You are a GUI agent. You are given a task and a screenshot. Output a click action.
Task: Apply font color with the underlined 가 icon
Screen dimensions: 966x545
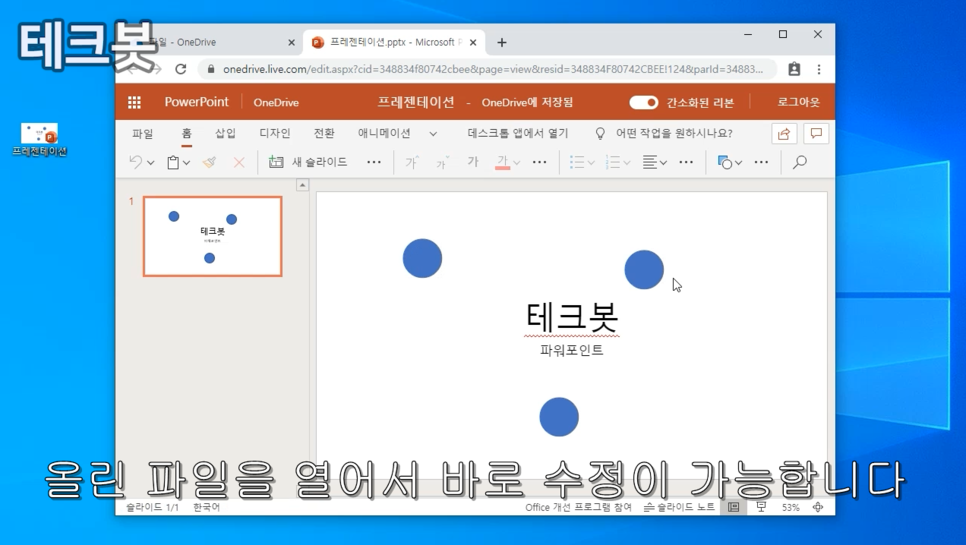[x=502, y=162]
